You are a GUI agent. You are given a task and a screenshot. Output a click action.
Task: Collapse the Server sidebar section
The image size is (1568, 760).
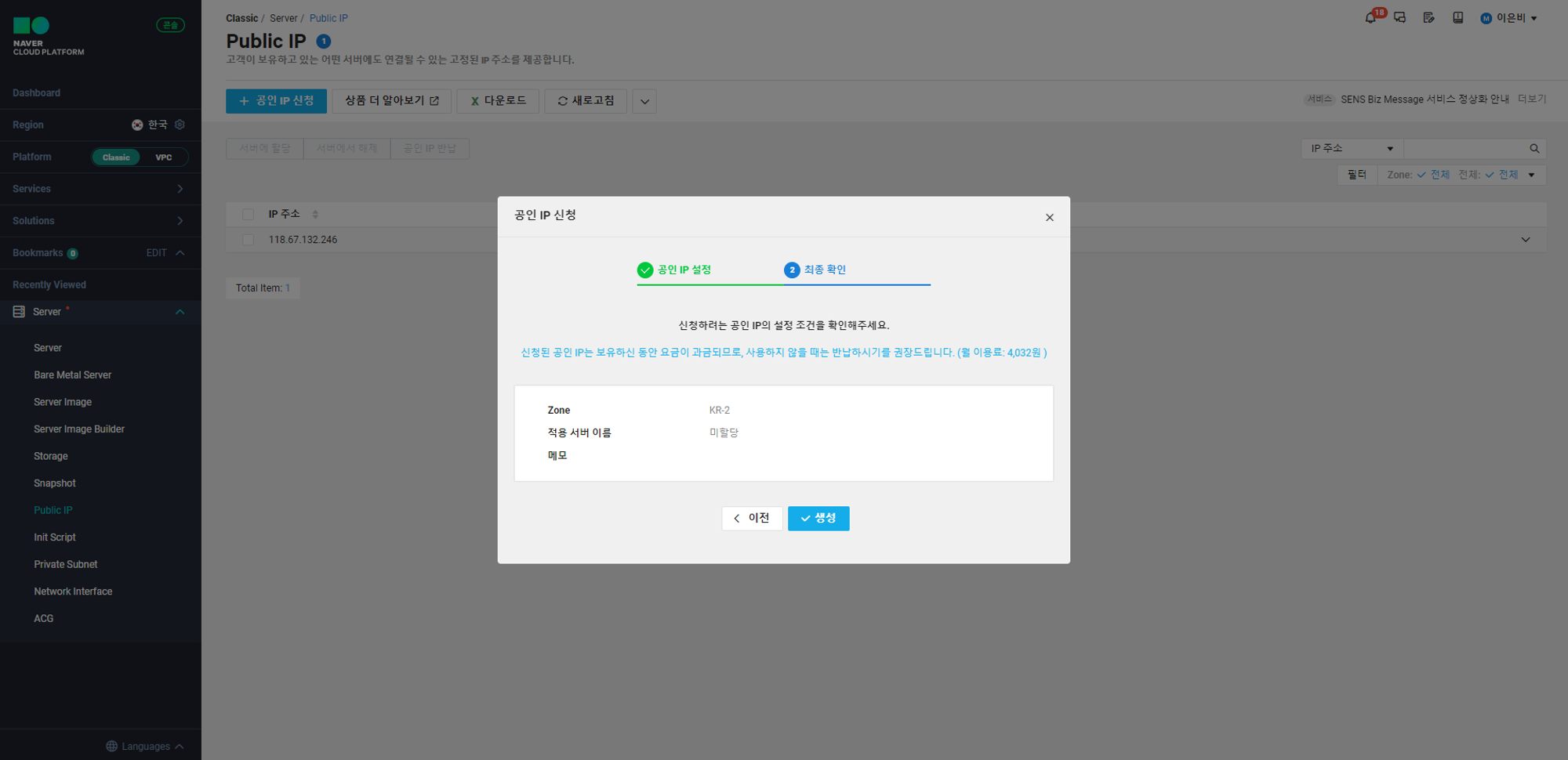pos(180,312)
